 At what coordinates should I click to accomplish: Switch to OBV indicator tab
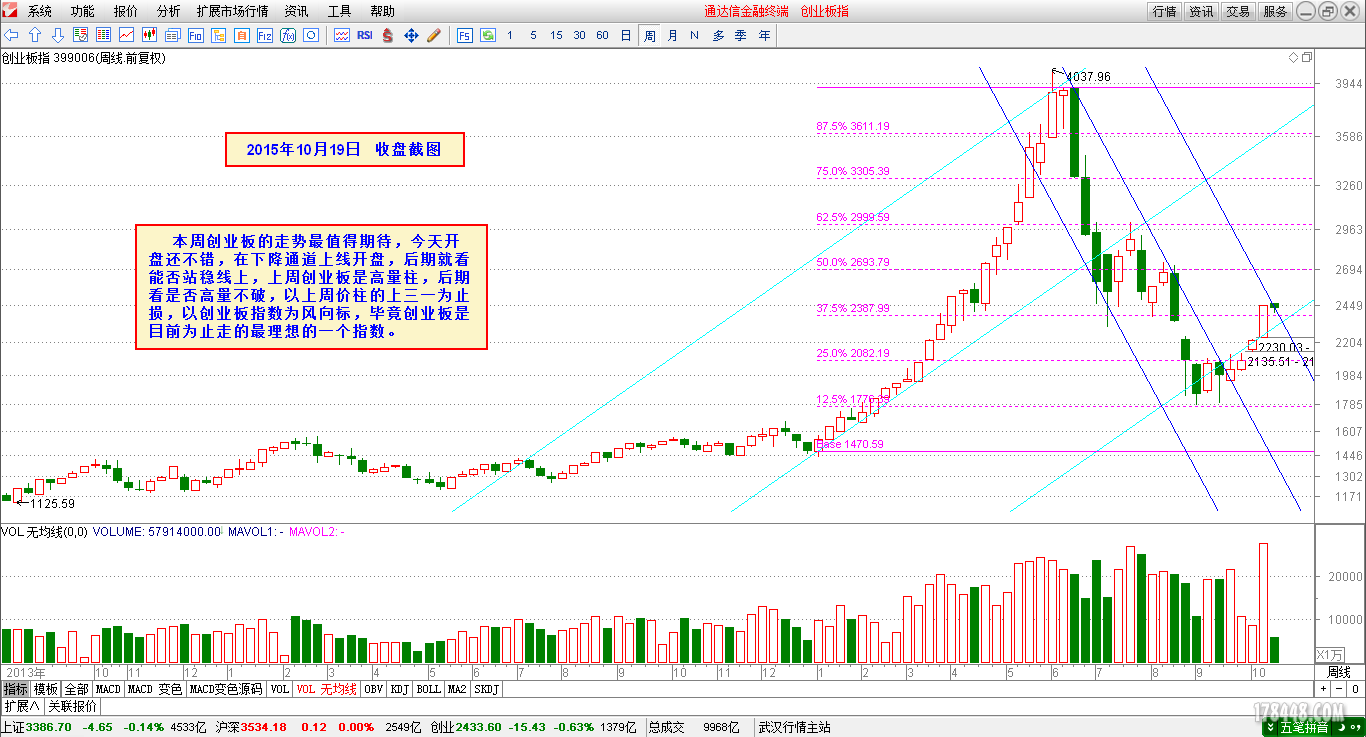(373, 689)
